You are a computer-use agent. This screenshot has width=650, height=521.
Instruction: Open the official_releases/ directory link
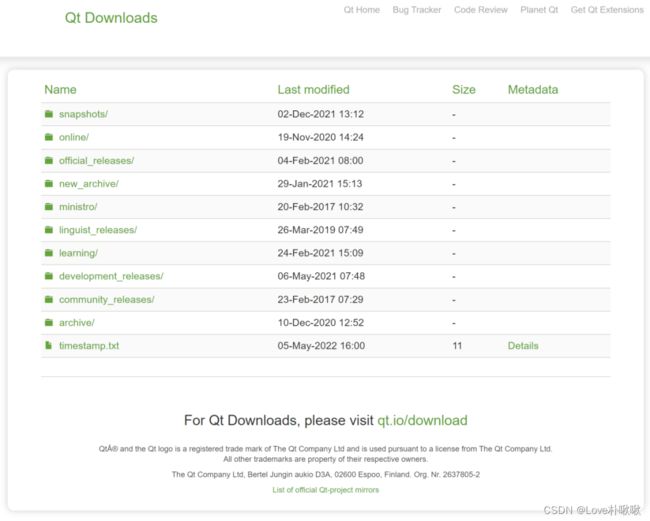(96, 160)
